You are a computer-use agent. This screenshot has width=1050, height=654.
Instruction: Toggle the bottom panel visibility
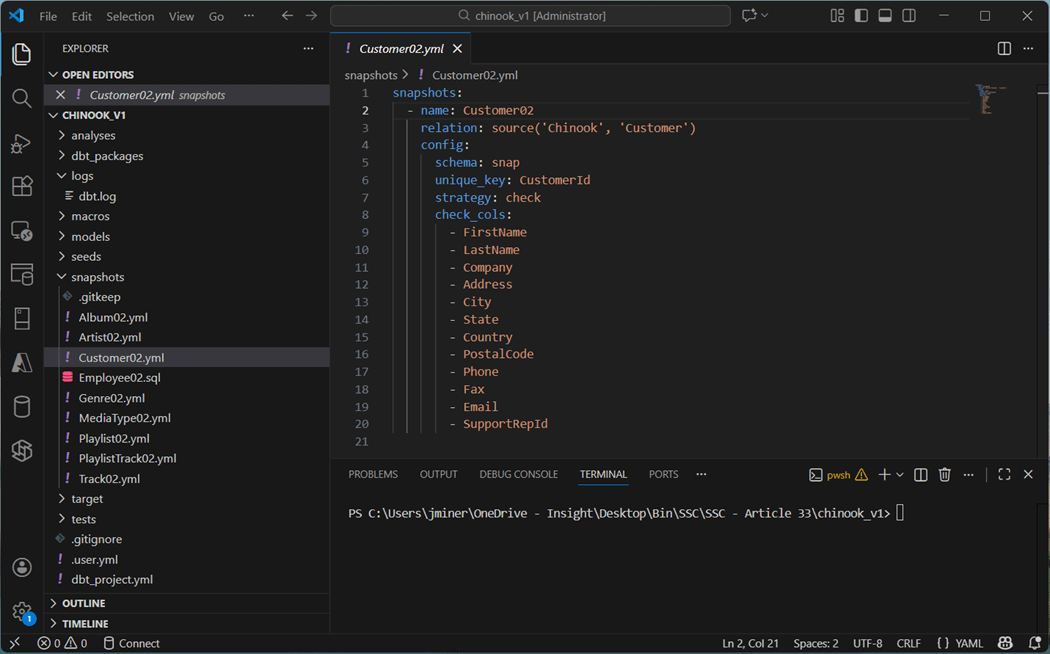click(885, 16)
